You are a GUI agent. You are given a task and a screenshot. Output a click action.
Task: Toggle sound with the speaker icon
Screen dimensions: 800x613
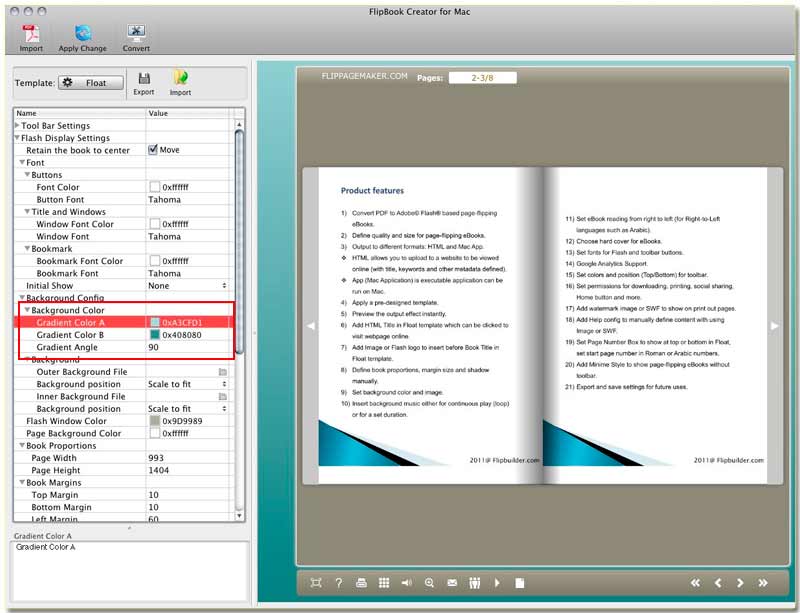click(407, 583)
